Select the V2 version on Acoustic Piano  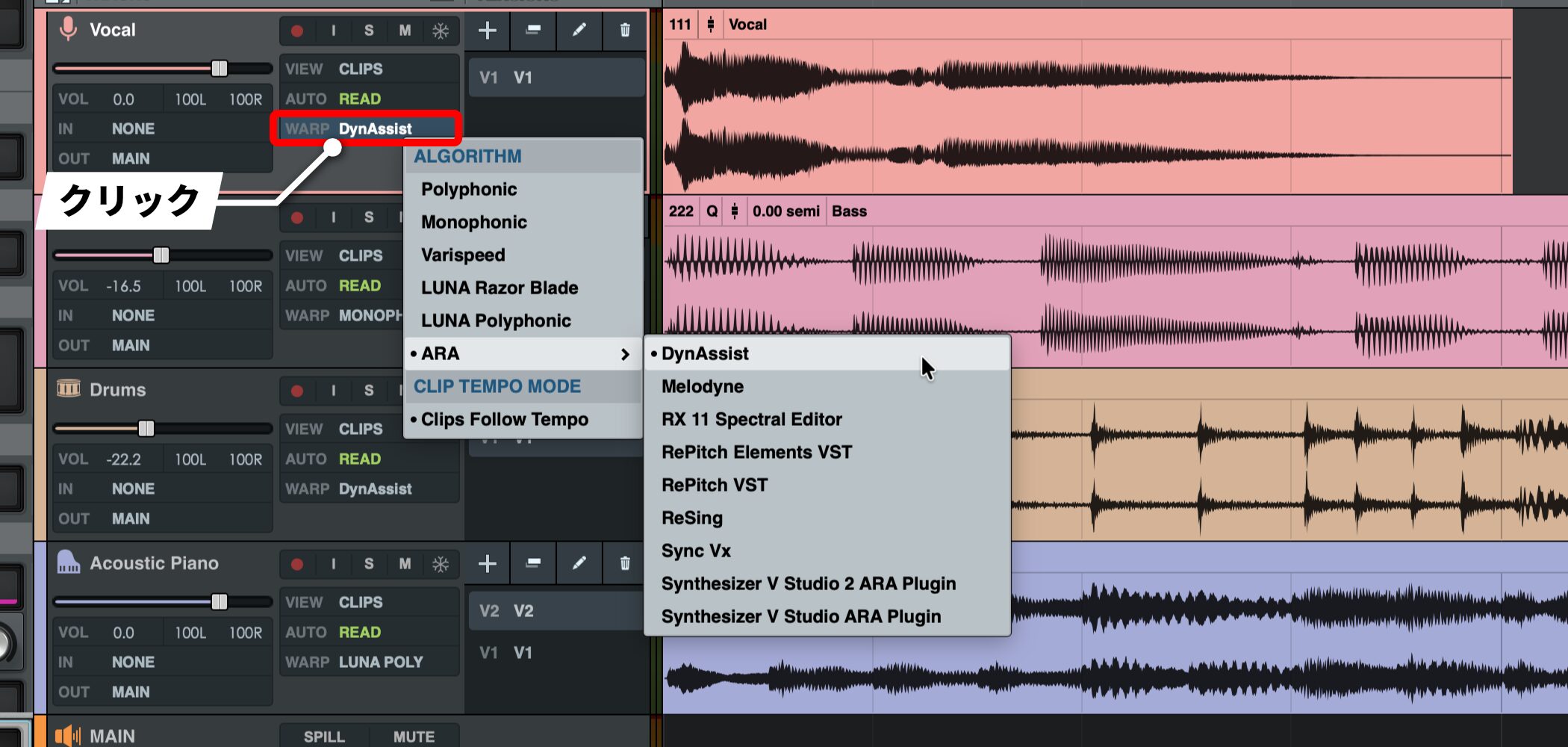523,611
